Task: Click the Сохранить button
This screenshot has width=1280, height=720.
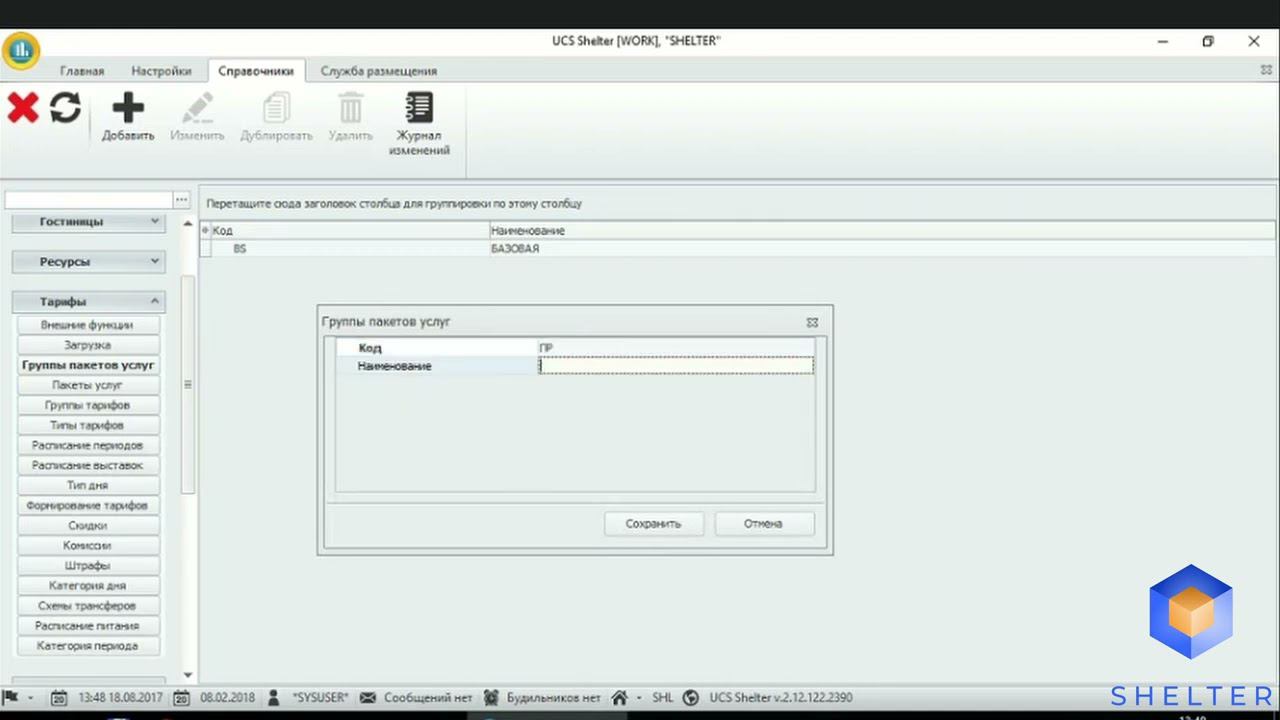Action: pos(653,524)
